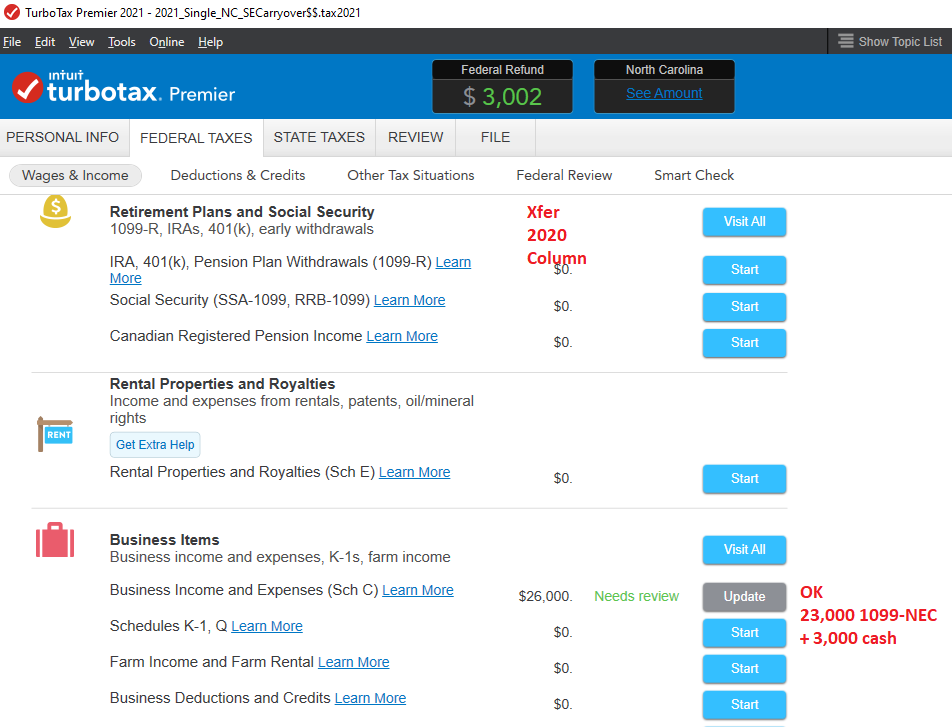Image resolution: width=952 pixels, height=727 pixels.
Task: Start Business Deductions and Credits
Action: [x=744, y=705]
